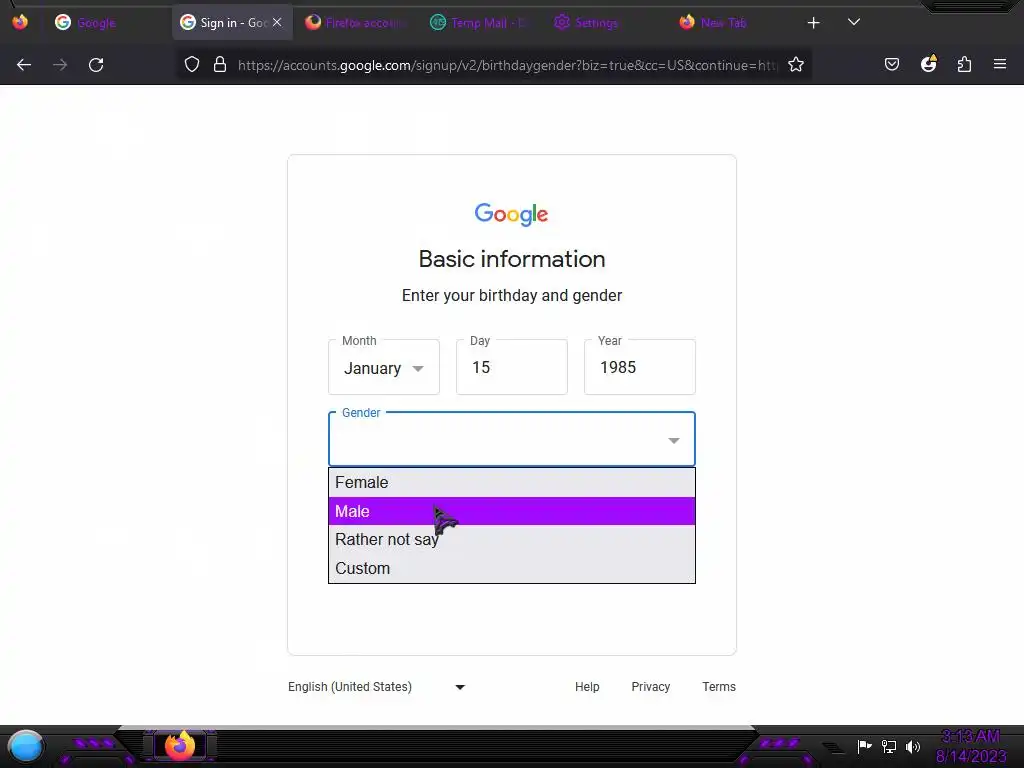
Task: Click the forward navigation arrow
Action: coord(60,65)
